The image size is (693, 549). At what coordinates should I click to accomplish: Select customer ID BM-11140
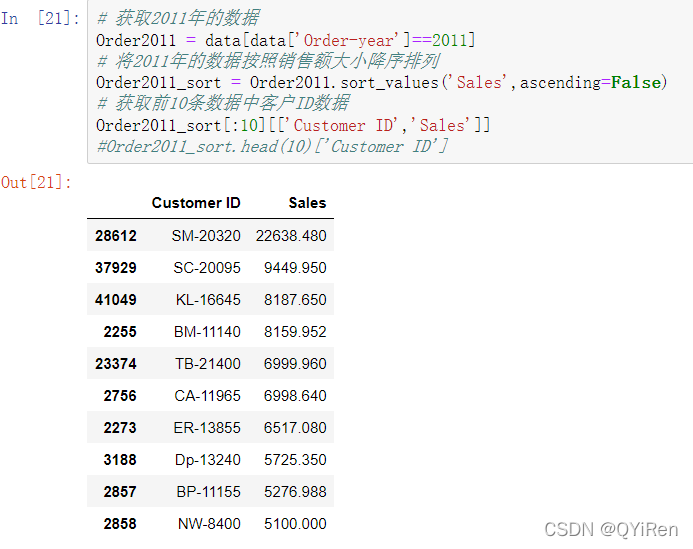point(207,332)
